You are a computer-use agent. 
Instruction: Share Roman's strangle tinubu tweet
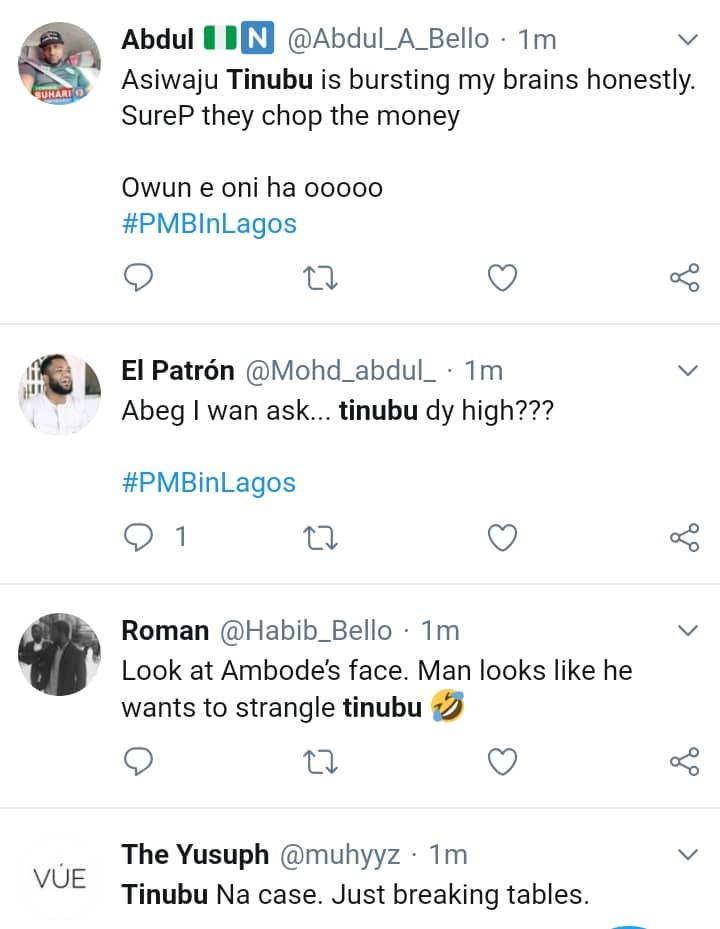coord(684,762)
